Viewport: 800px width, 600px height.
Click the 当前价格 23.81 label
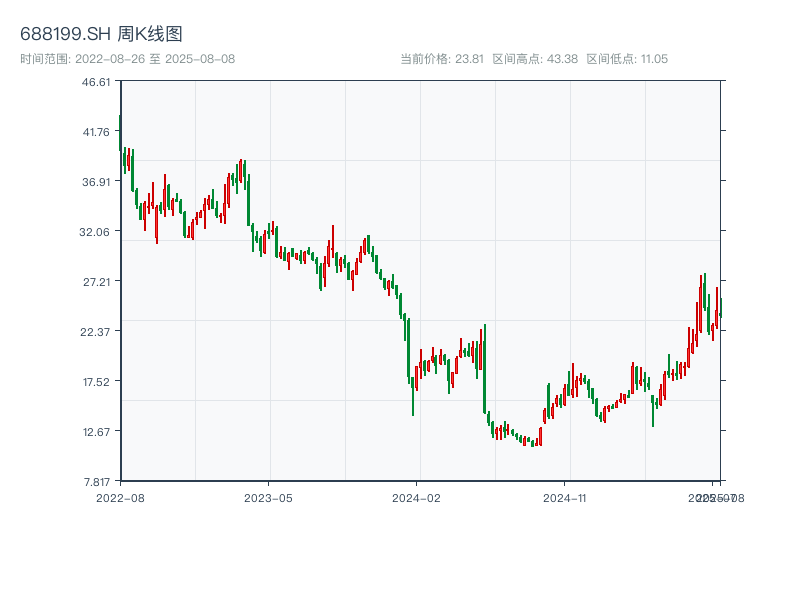click(x=442, y=59)
